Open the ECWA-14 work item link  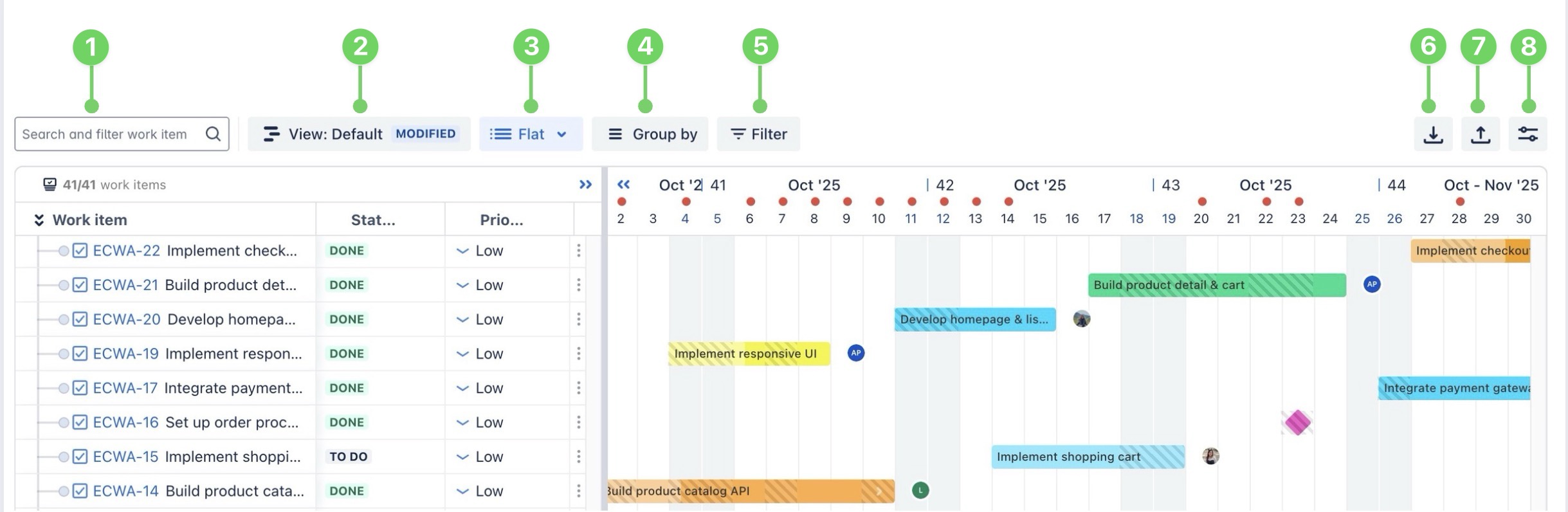click(x=125, y=491)
